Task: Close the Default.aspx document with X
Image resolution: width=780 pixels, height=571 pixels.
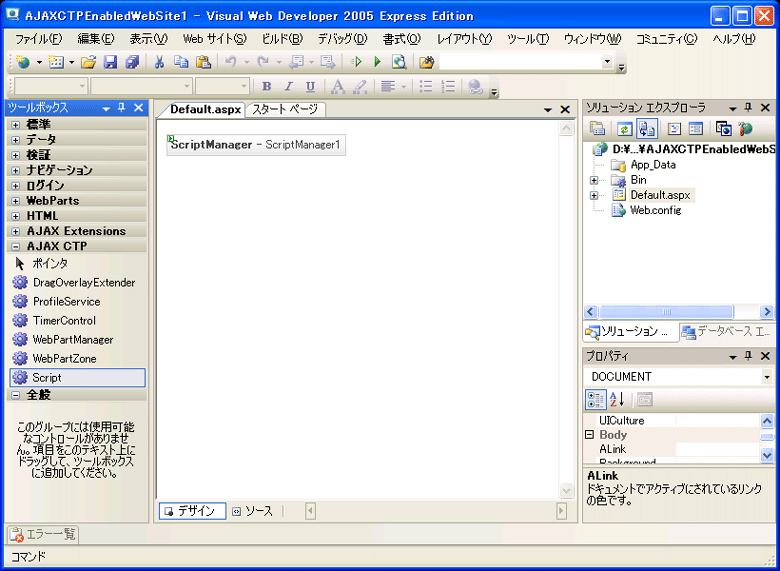Action: [x=565, y=109]
